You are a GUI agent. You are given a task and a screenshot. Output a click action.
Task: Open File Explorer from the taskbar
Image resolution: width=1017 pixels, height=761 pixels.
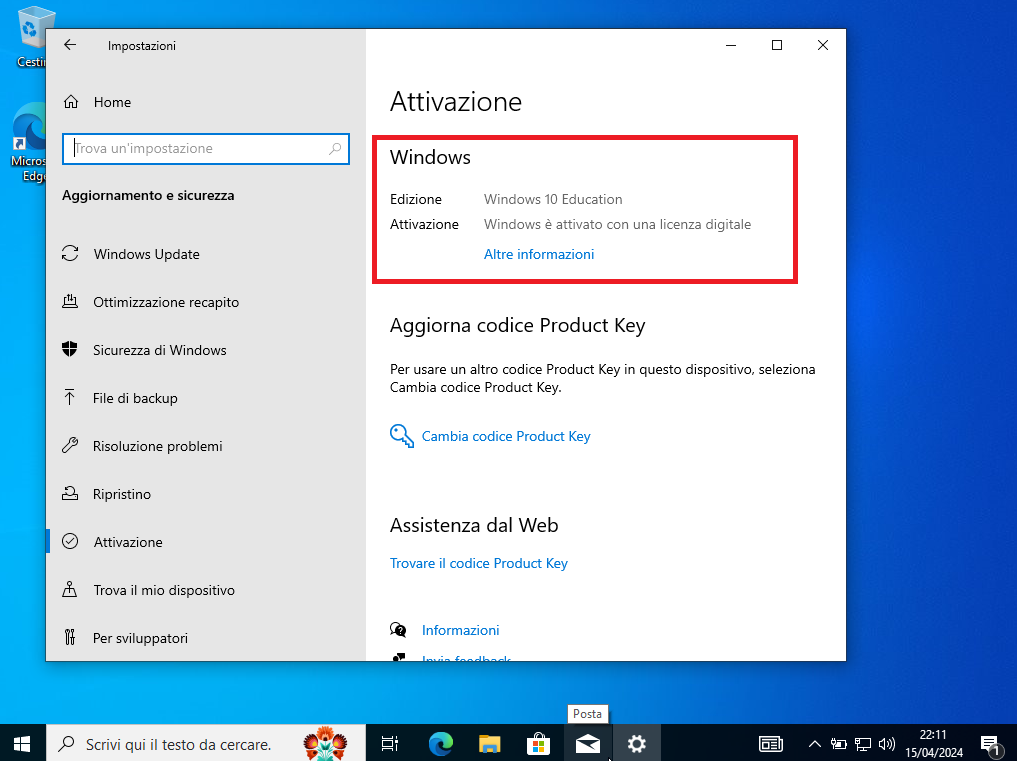(490, 743)
